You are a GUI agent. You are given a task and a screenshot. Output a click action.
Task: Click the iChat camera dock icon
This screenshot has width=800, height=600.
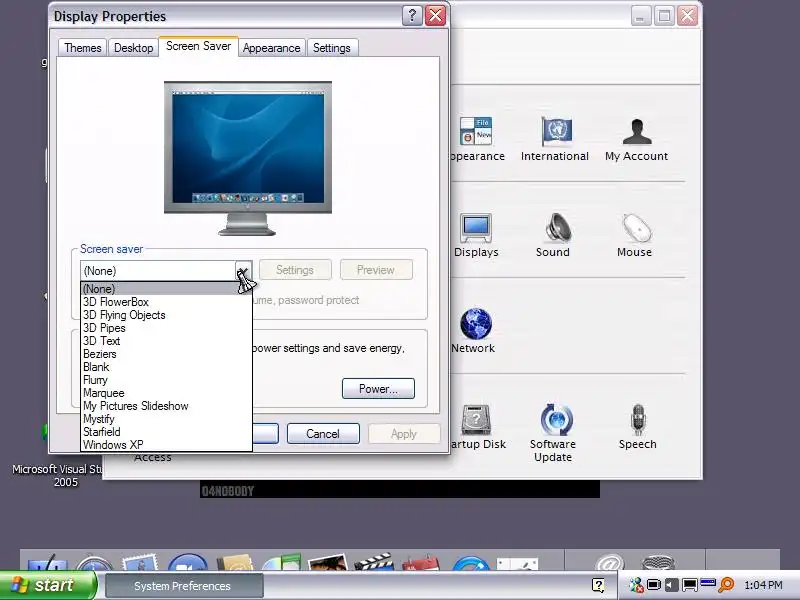click(x=188, y=562)
